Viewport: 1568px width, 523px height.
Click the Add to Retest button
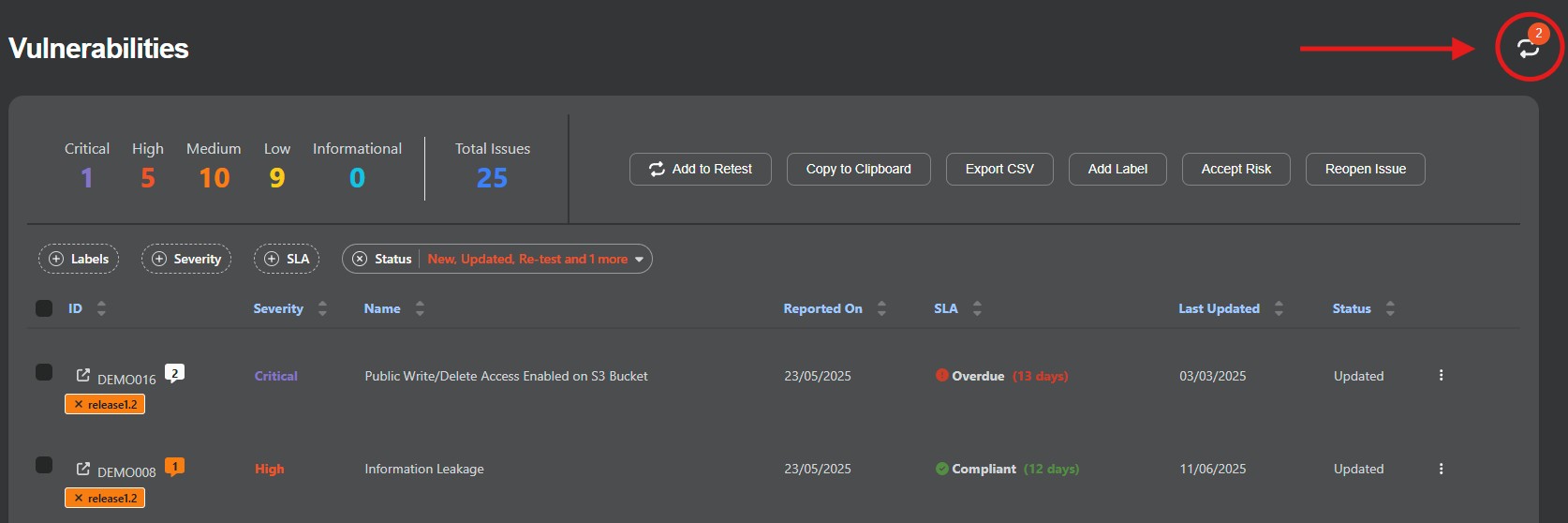[x=701, y=169]
